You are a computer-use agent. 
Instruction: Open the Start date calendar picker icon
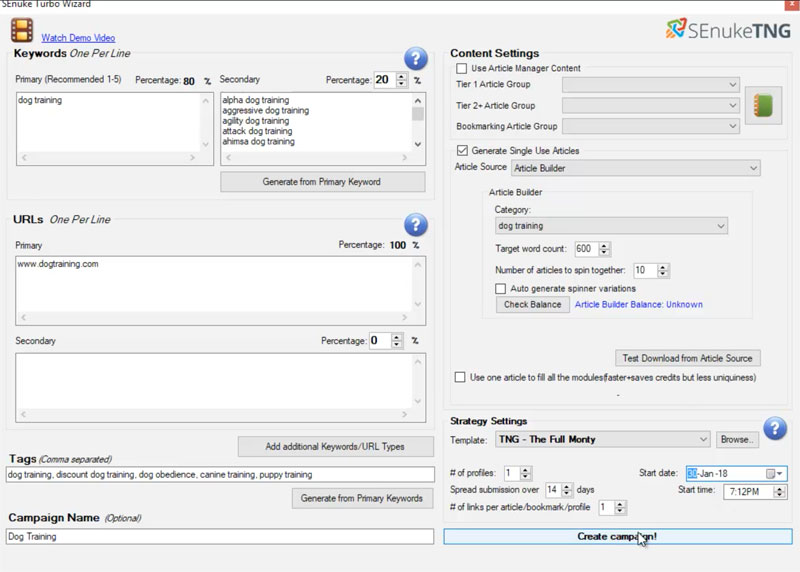pos(774,474)
